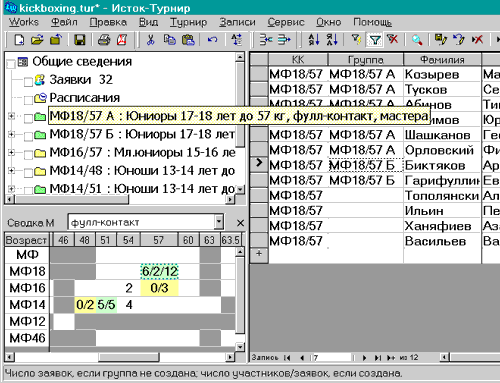Viewport: 500px width, 383px height.
Task: Check the box beside МФ16/57 group
Action: point(28,154)
